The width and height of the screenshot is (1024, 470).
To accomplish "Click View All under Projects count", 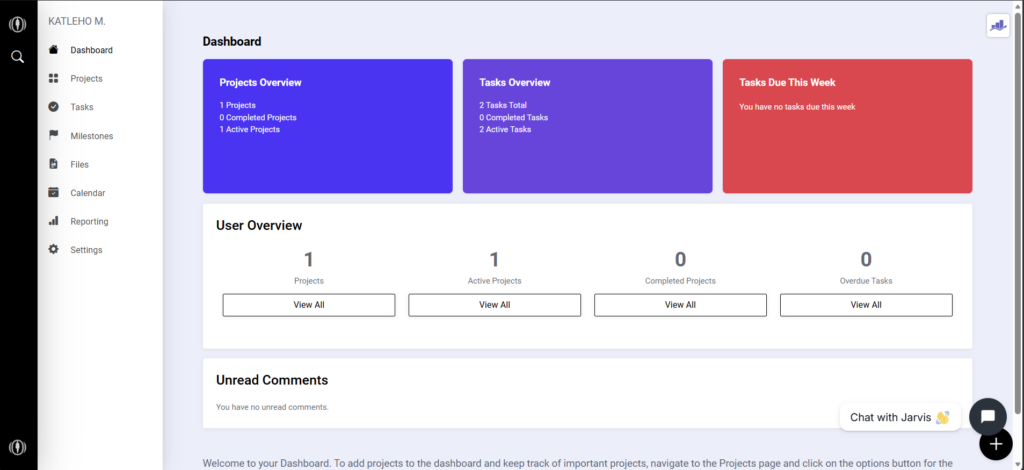I will click(x=309, y=305).
